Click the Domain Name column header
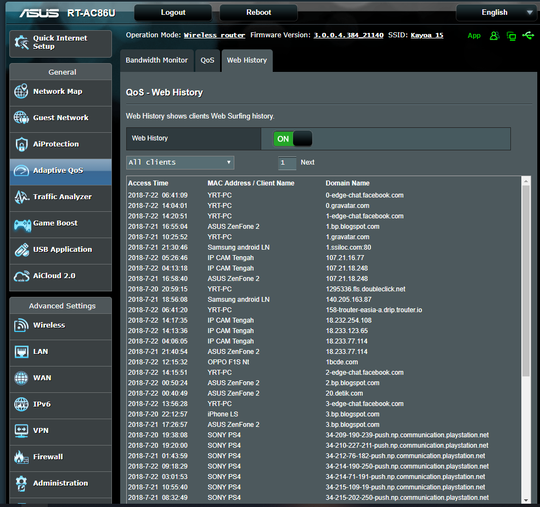 click(x=347, y=183)
